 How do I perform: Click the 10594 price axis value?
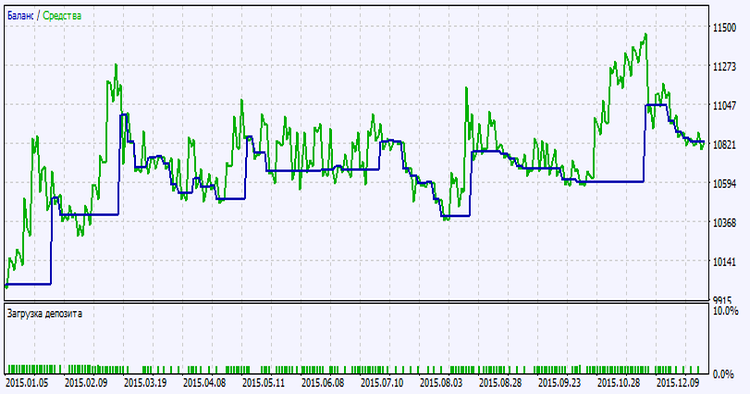pyautogui.click(x=724, y=184)
